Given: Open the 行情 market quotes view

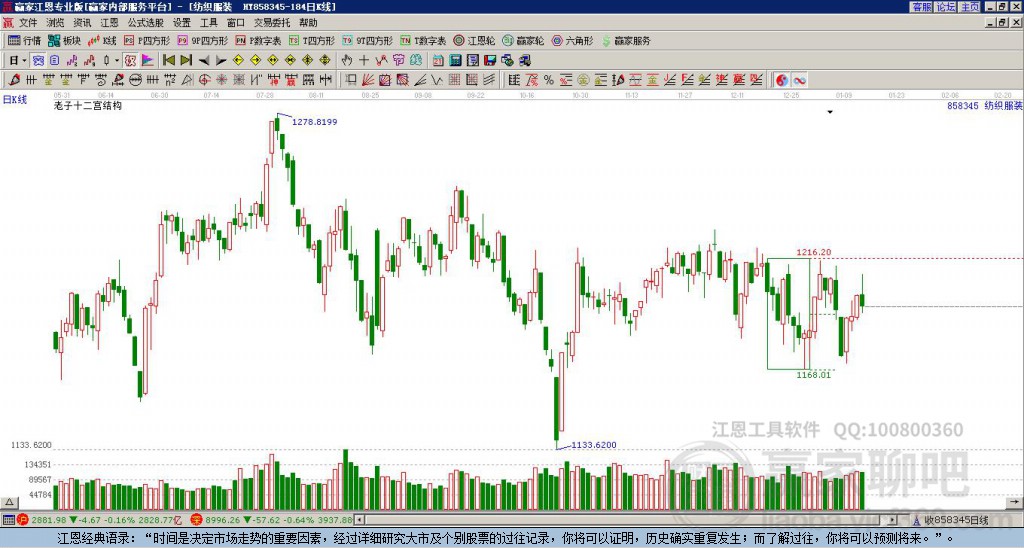Looking at the screenshot, I should click(24, 40).
